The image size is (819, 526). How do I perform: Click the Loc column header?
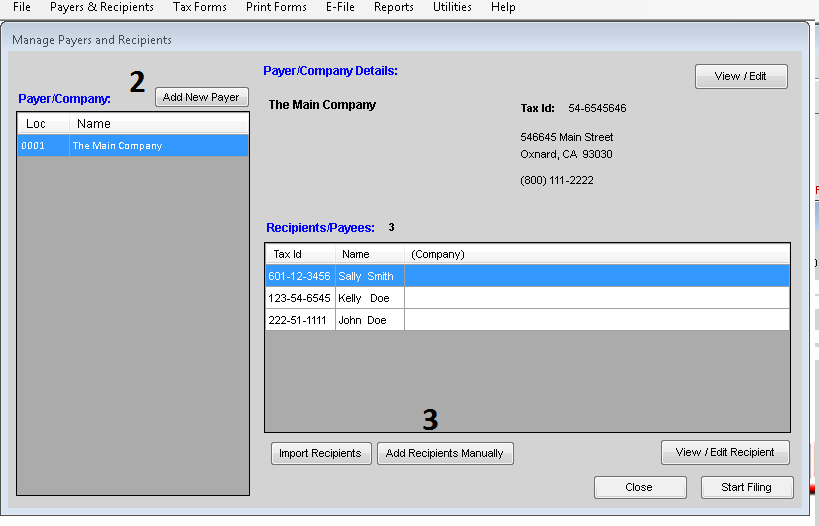43,124
